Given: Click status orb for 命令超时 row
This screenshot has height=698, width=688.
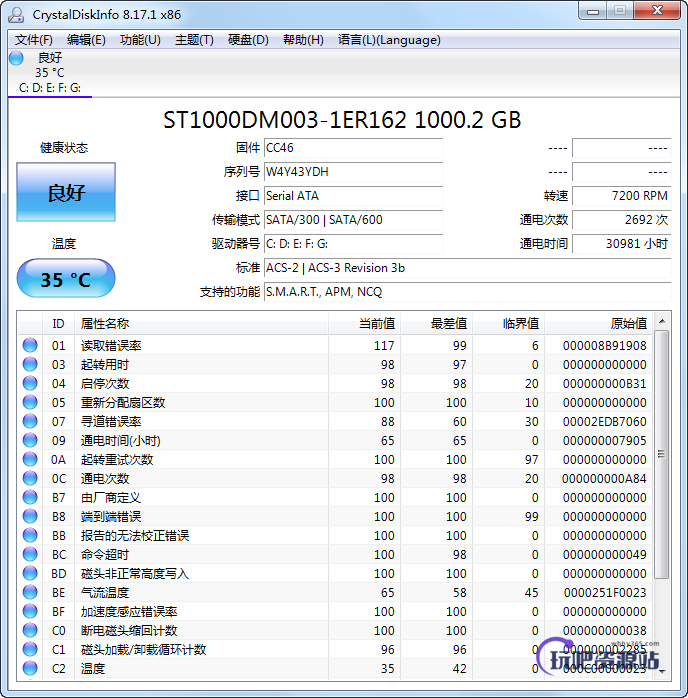Looking at the screenshot, I should point(30,554).
